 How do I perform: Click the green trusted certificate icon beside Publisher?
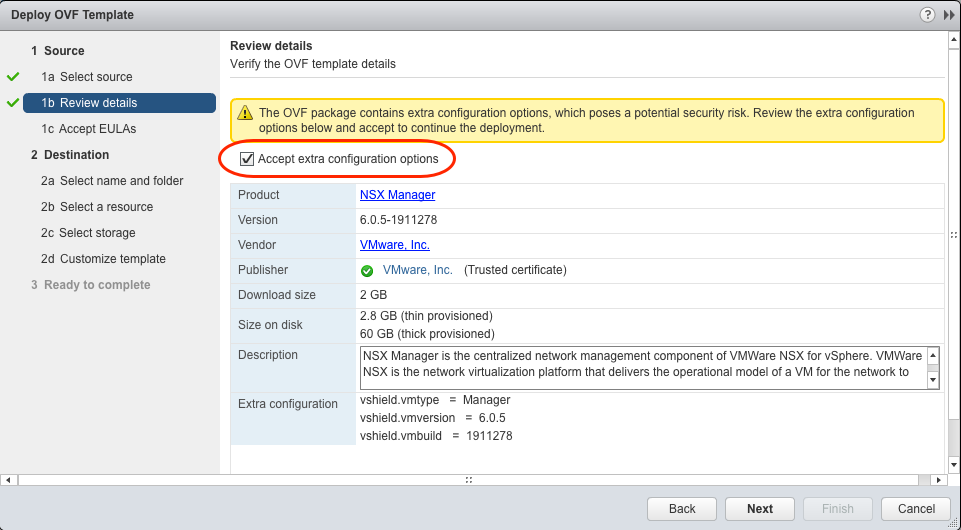(367, 270)
